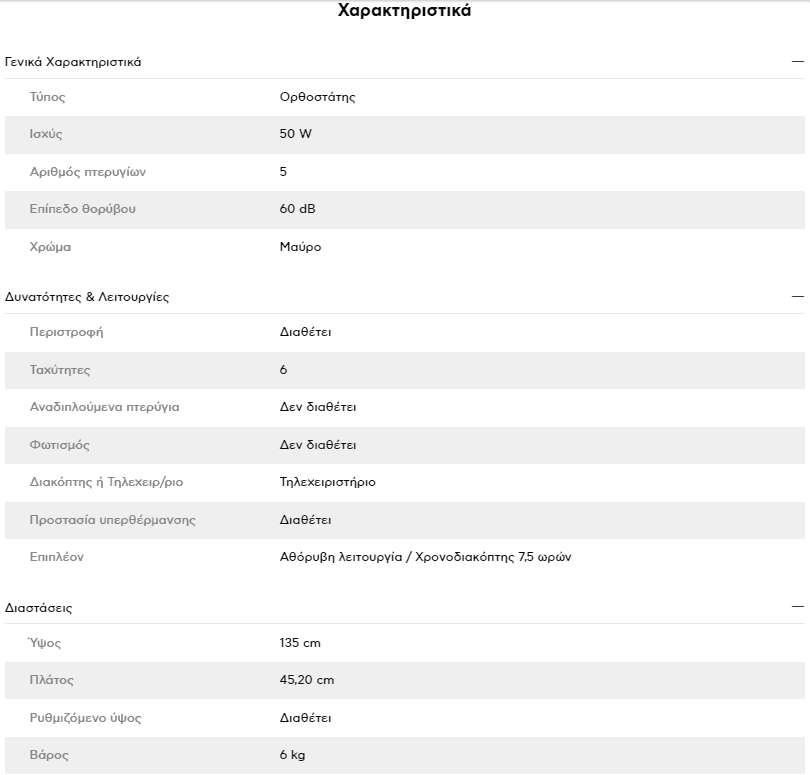
Task: Select the Τύπος label
Action: [48, 97]
